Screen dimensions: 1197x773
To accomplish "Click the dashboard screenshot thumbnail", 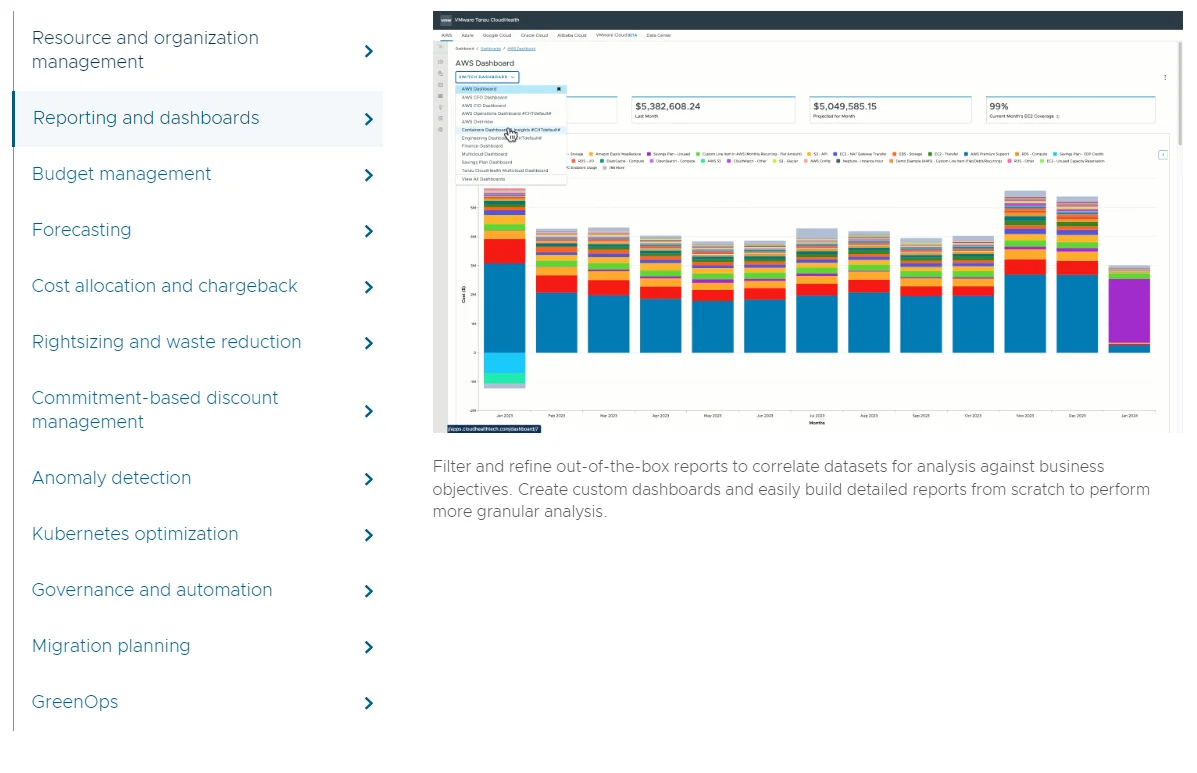I will pyautogui.click(x=808, y=222).
